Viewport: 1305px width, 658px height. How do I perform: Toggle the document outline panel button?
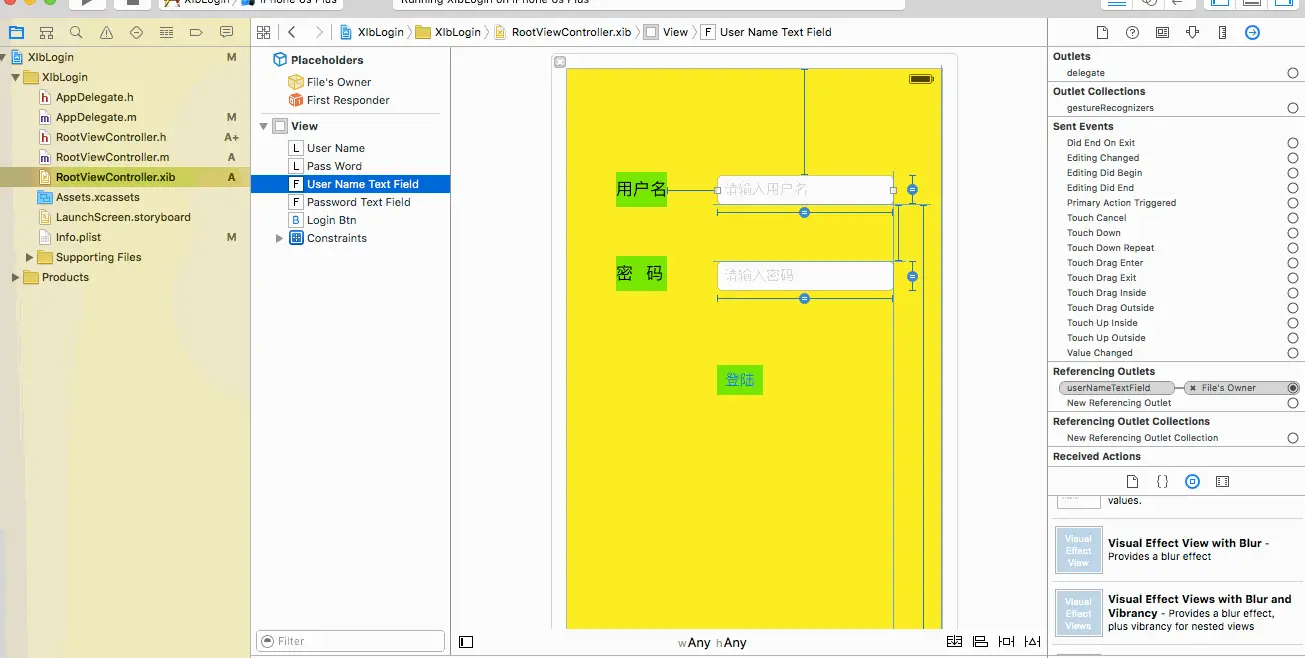tap(466, 642)
